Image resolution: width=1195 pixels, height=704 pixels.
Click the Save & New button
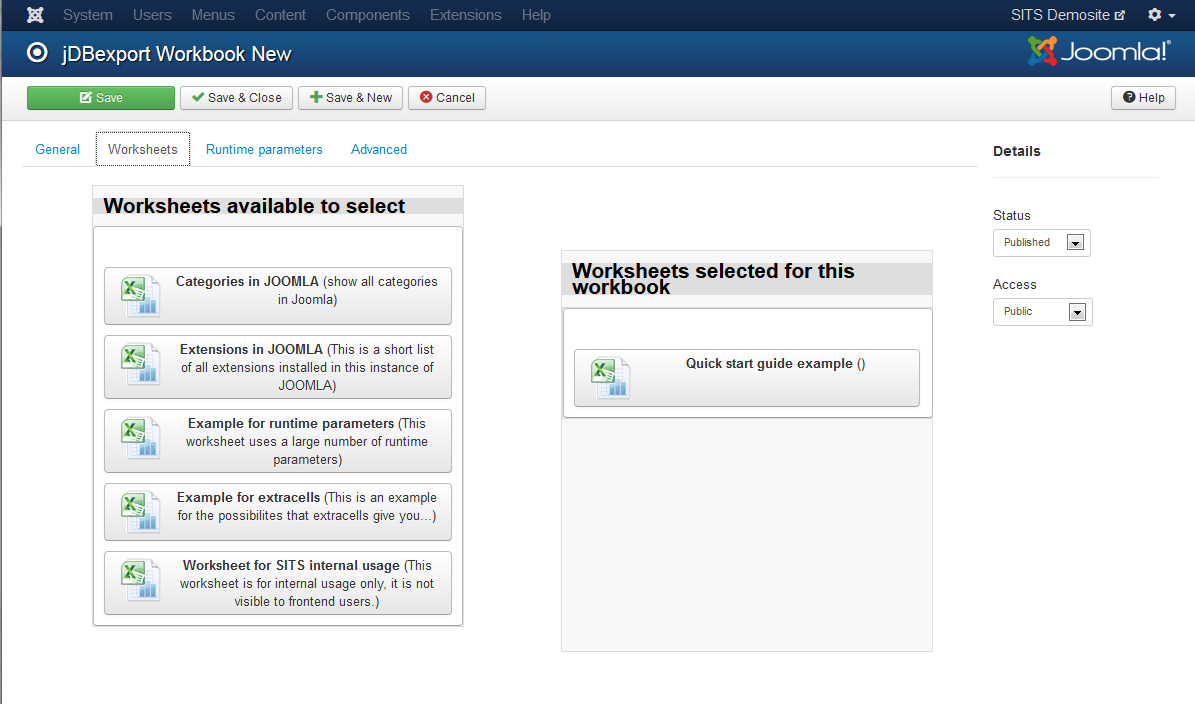[350, 98]
